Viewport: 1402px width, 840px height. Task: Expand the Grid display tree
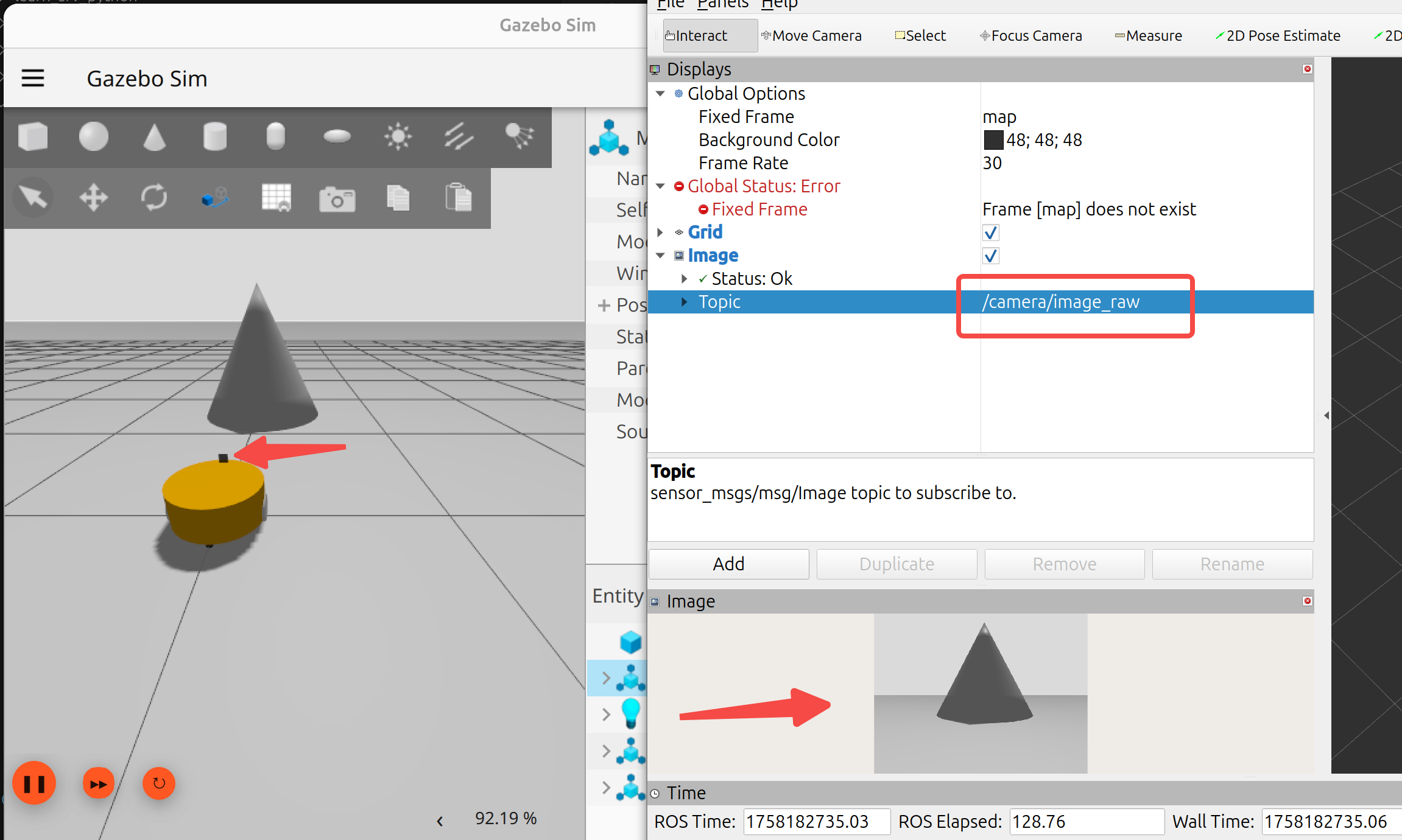coord(660,233)
